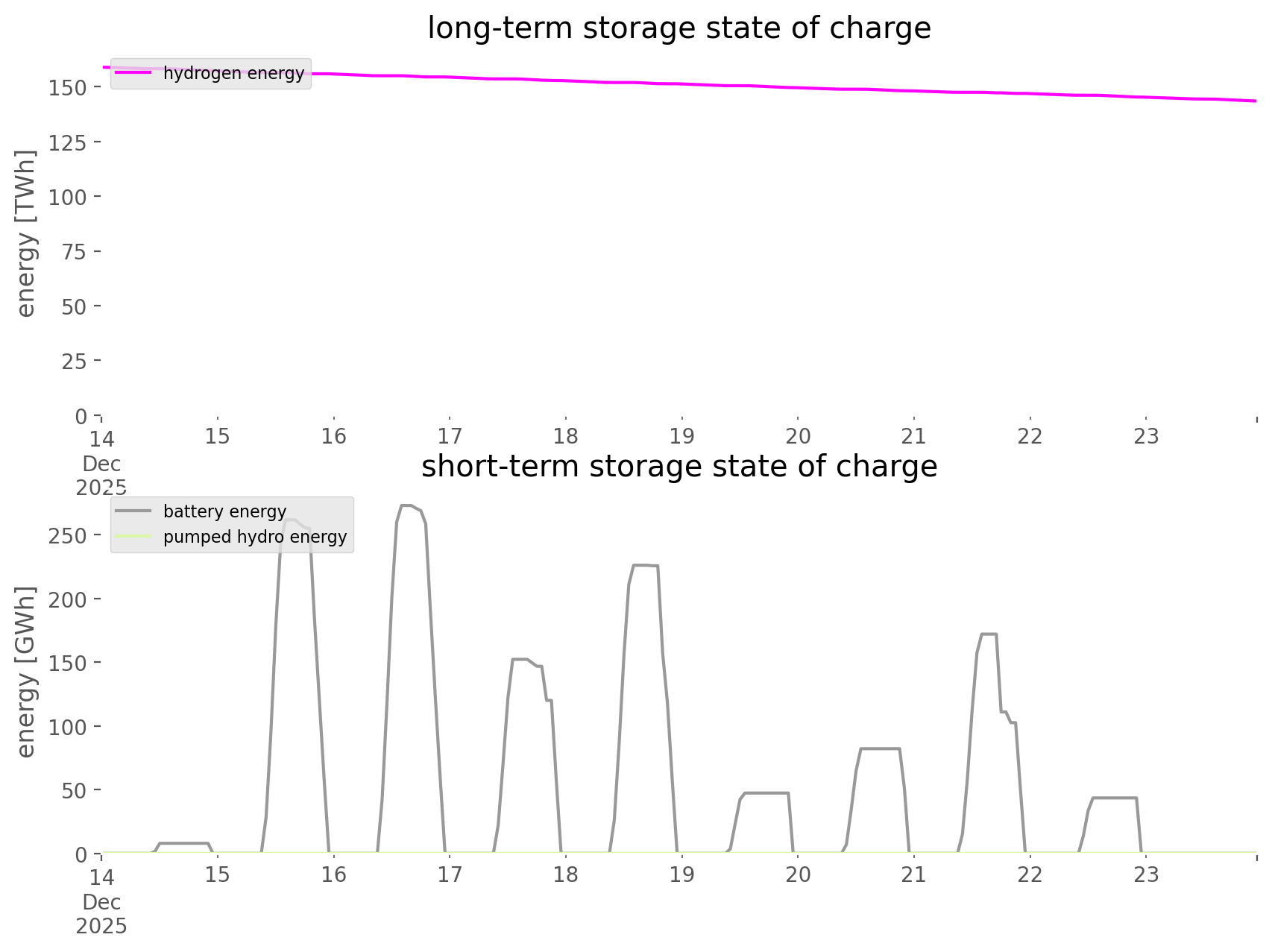Select the 'pumped hydro energy' legend label
Screen dimensions: 1272x952
click(255, 537)
